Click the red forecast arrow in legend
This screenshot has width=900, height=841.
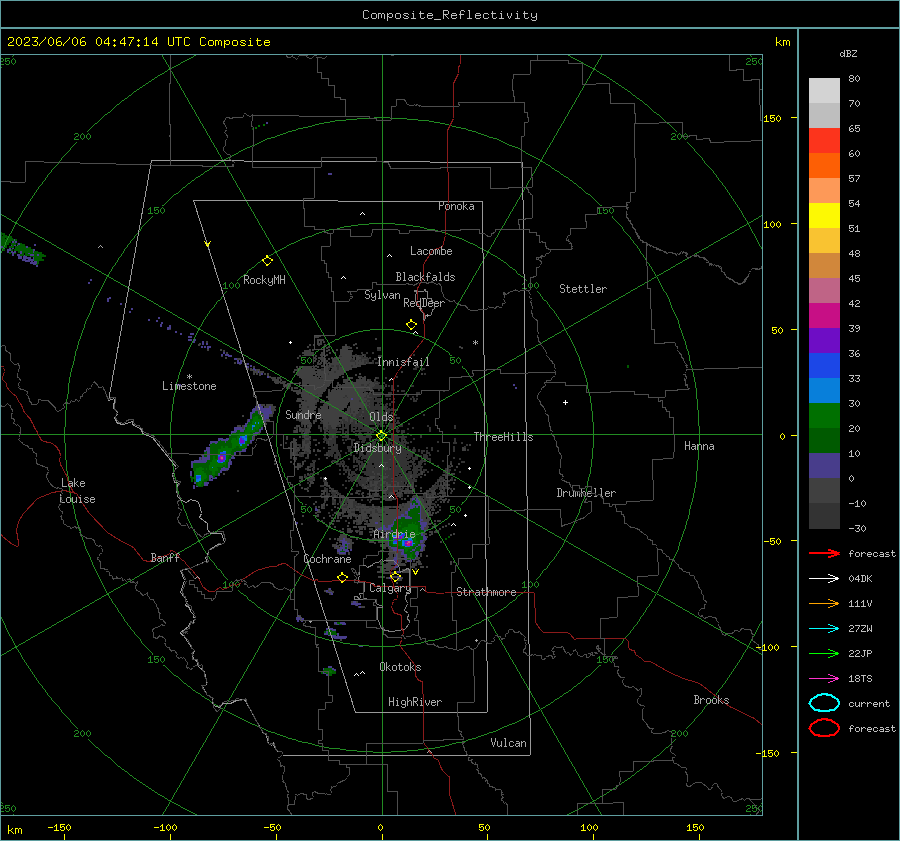pos(824,553)
